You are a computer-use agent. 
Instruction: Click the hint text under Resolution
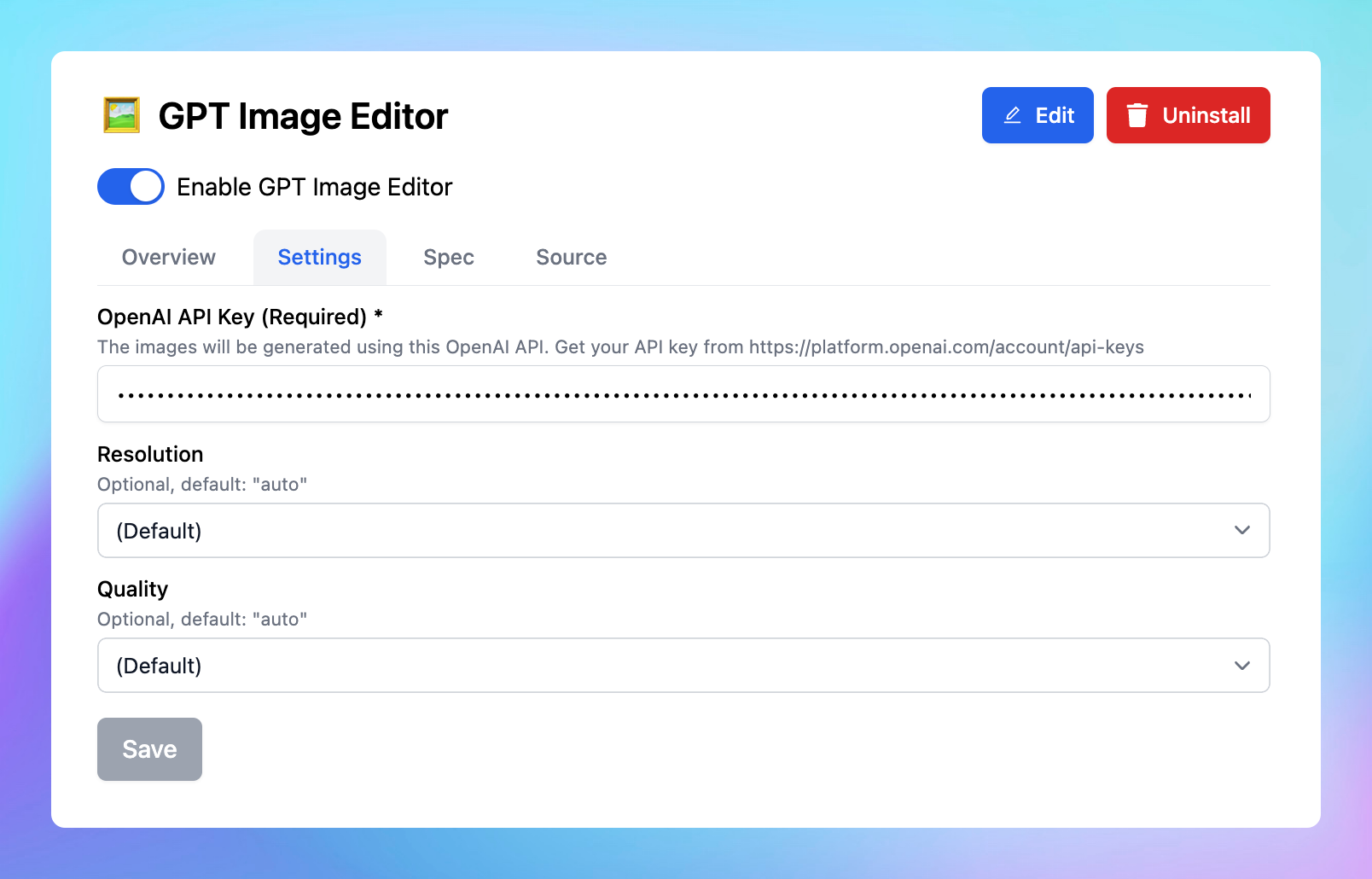(202, 485)
